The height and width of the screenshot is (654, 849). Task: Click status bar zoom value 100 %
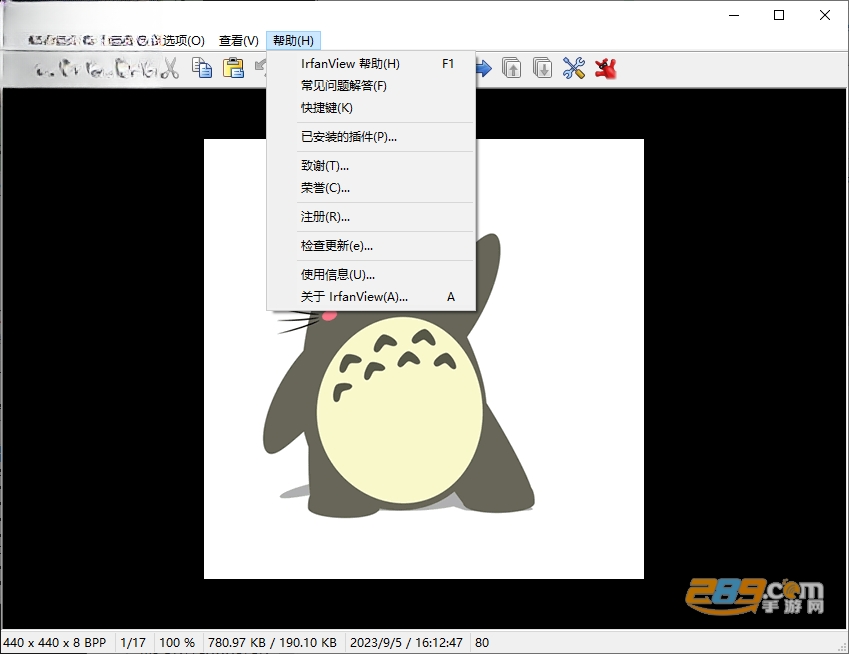click(x=177, y=643)
